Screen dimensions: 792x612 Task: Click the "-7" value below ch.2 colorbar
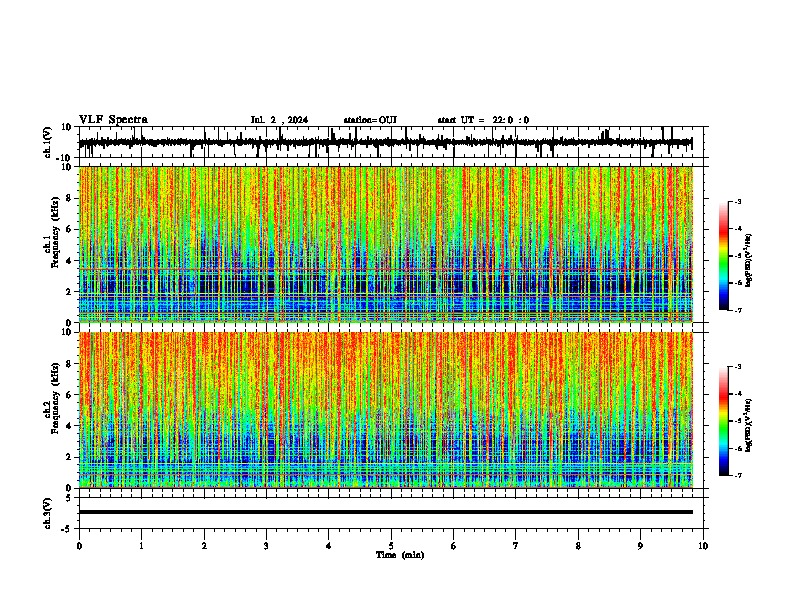click(x=737, y=475)
